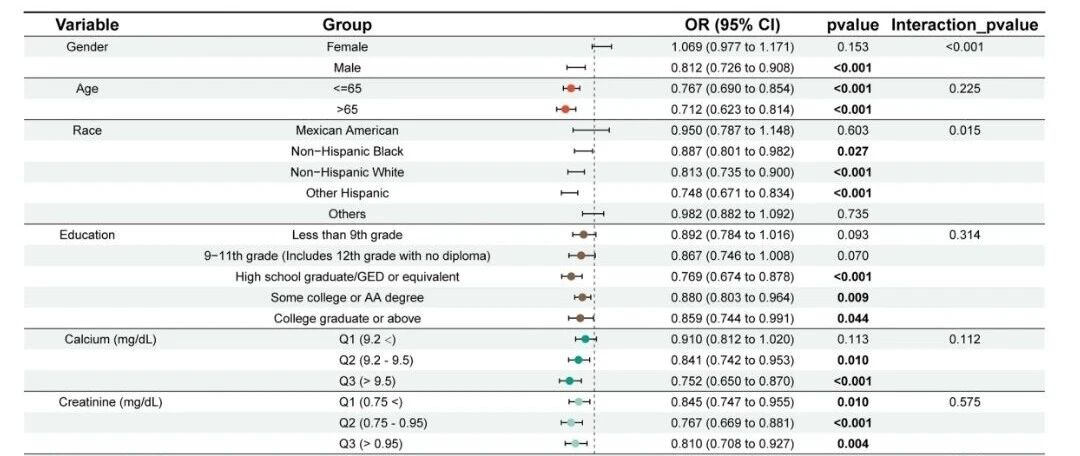Click the light green marker for Creatinine Q3
Image resolution: width=1080 pixels, height=456 pixels.
[576, 444]
